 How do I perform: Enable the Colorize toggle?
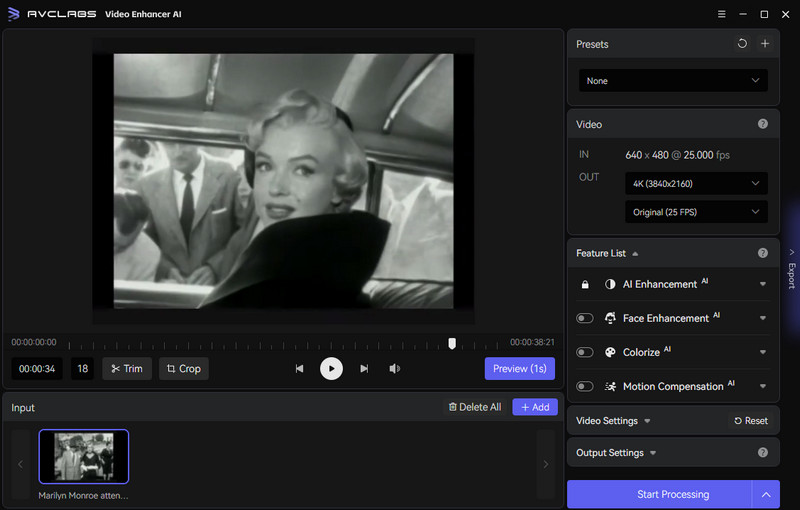[x=585, y=352]
